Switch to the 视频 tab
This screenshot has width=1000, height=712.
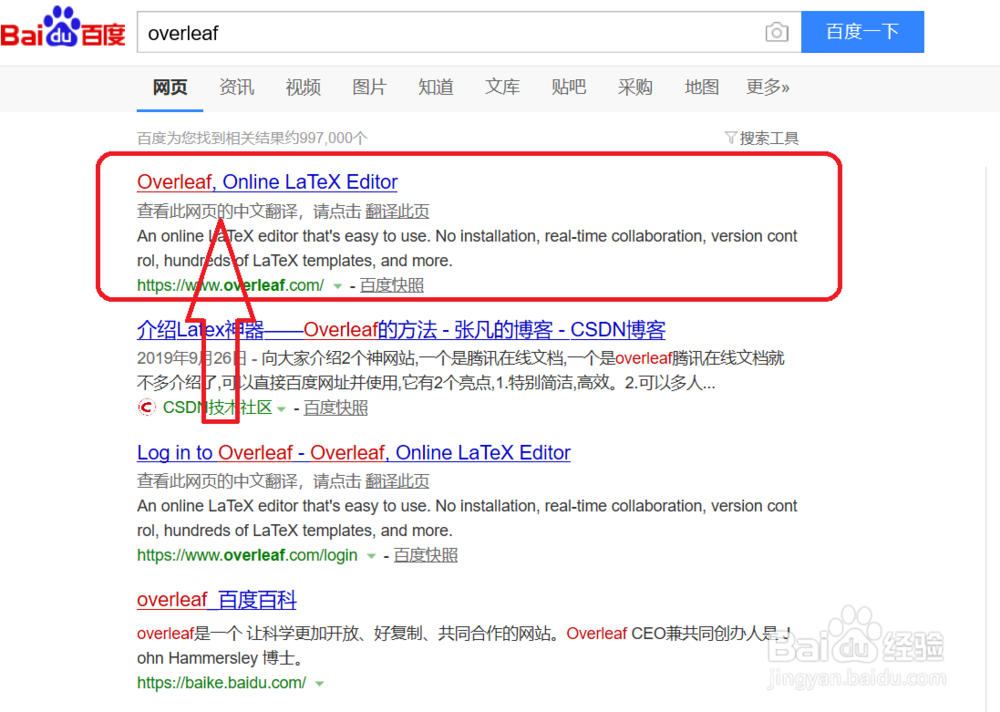pyautogui.click(x=303, y=87)
